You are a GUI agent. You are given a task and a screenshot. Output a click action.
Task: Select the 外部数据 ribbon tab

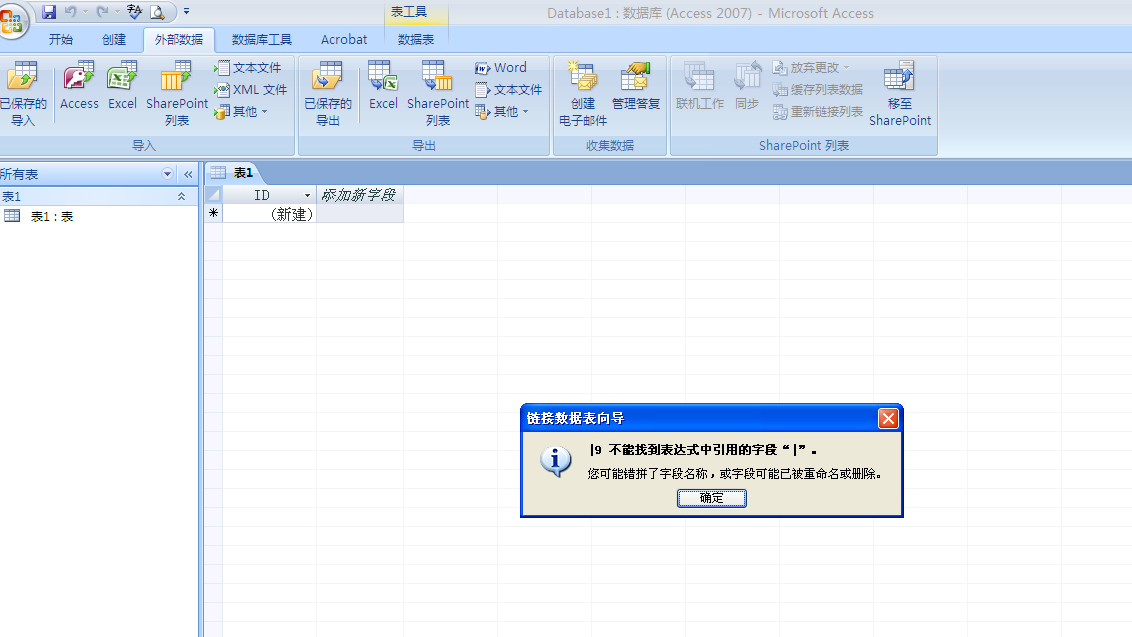pos(178,40)
